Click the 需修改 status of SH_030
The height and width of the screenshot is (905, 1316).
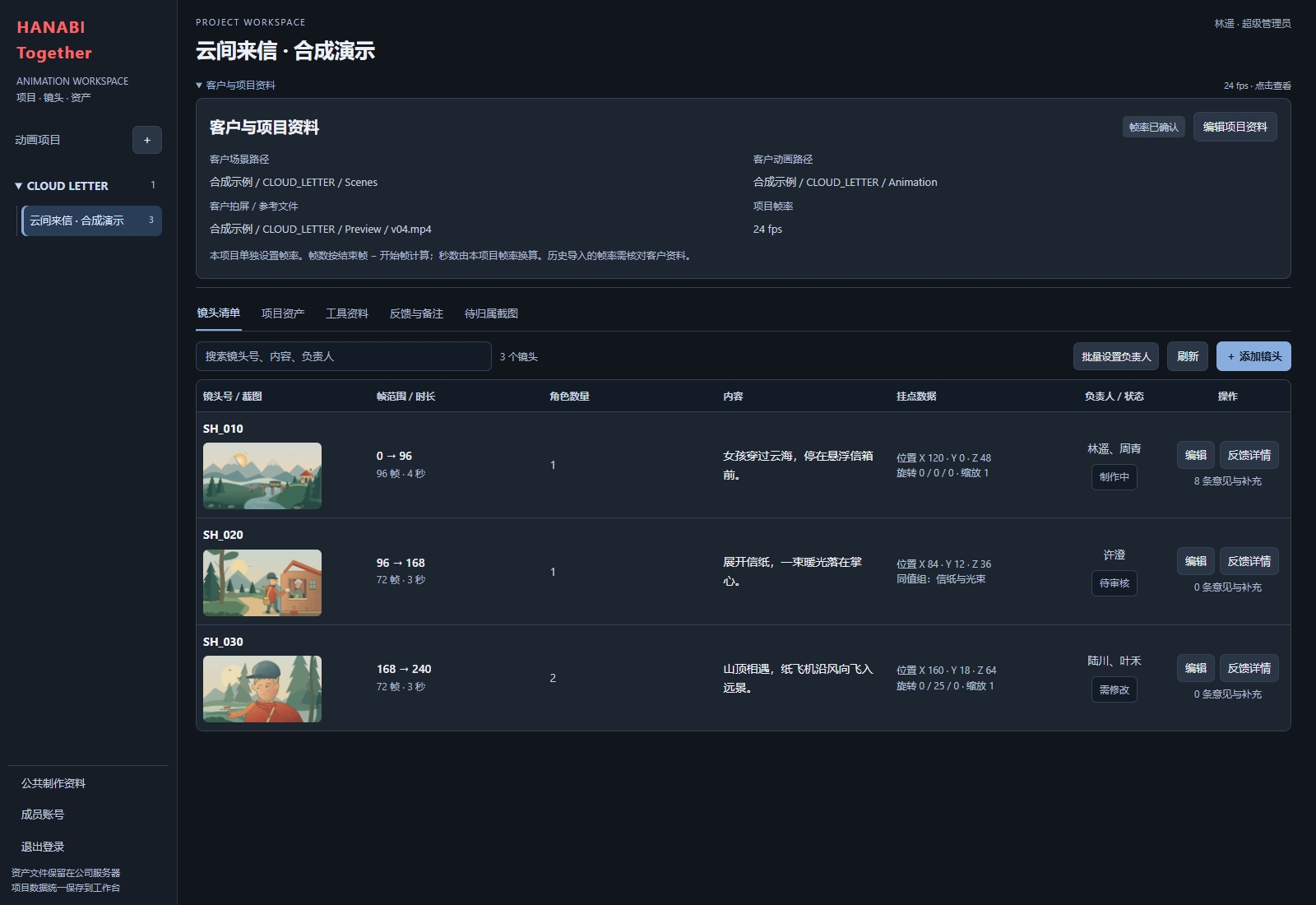tap(1114, 689)
